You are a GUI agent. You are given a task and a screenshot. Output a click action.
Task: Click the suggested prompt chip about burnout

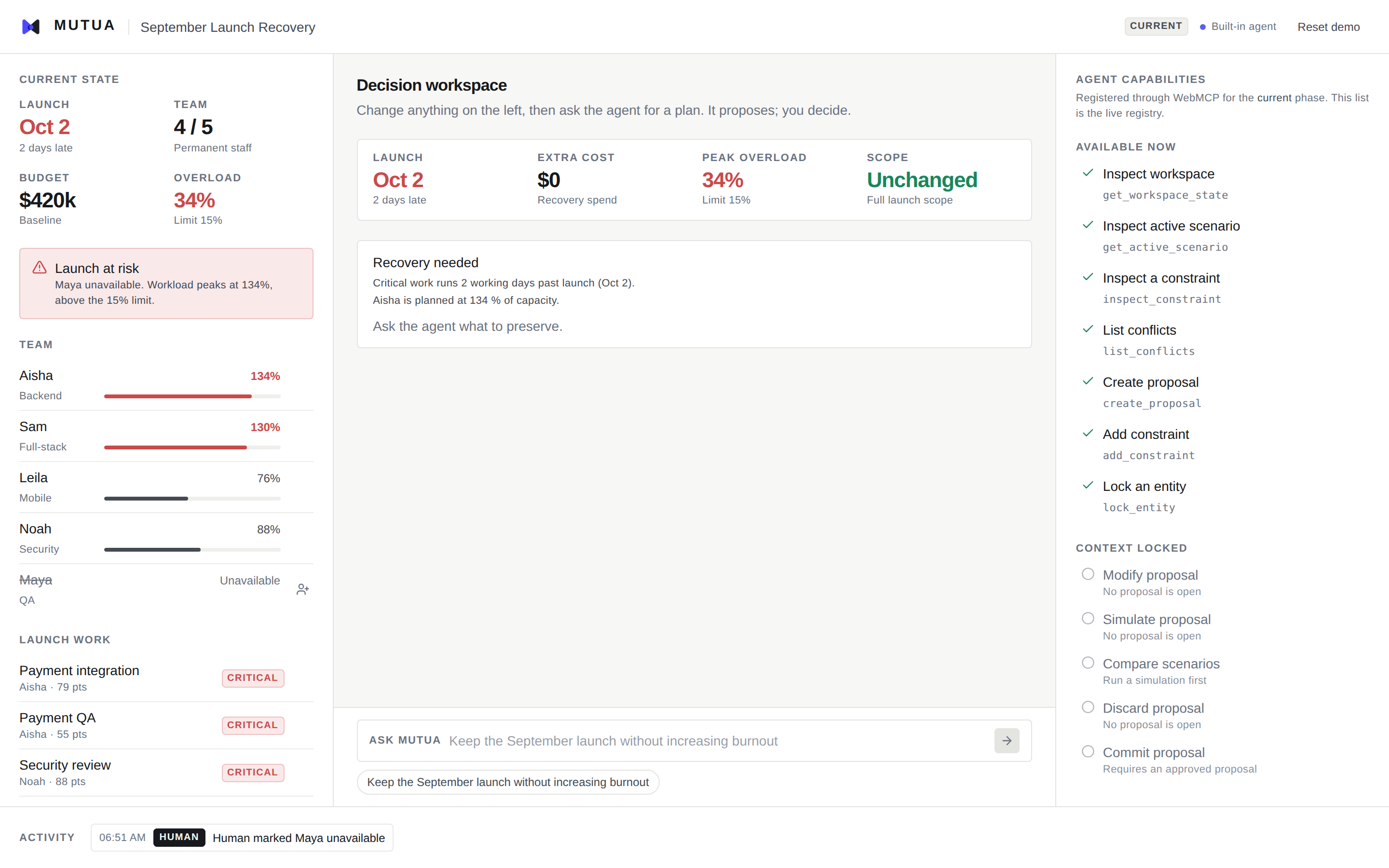(x=508, y=782)
